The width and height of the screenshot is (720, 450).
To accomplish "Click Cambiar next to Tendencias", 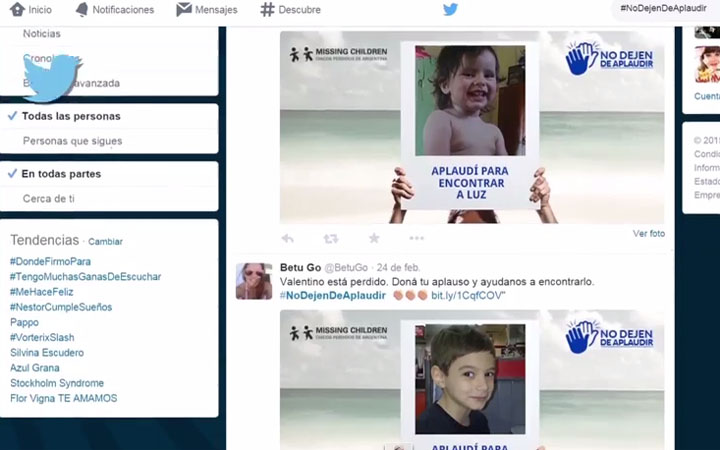I will [105, 242].
